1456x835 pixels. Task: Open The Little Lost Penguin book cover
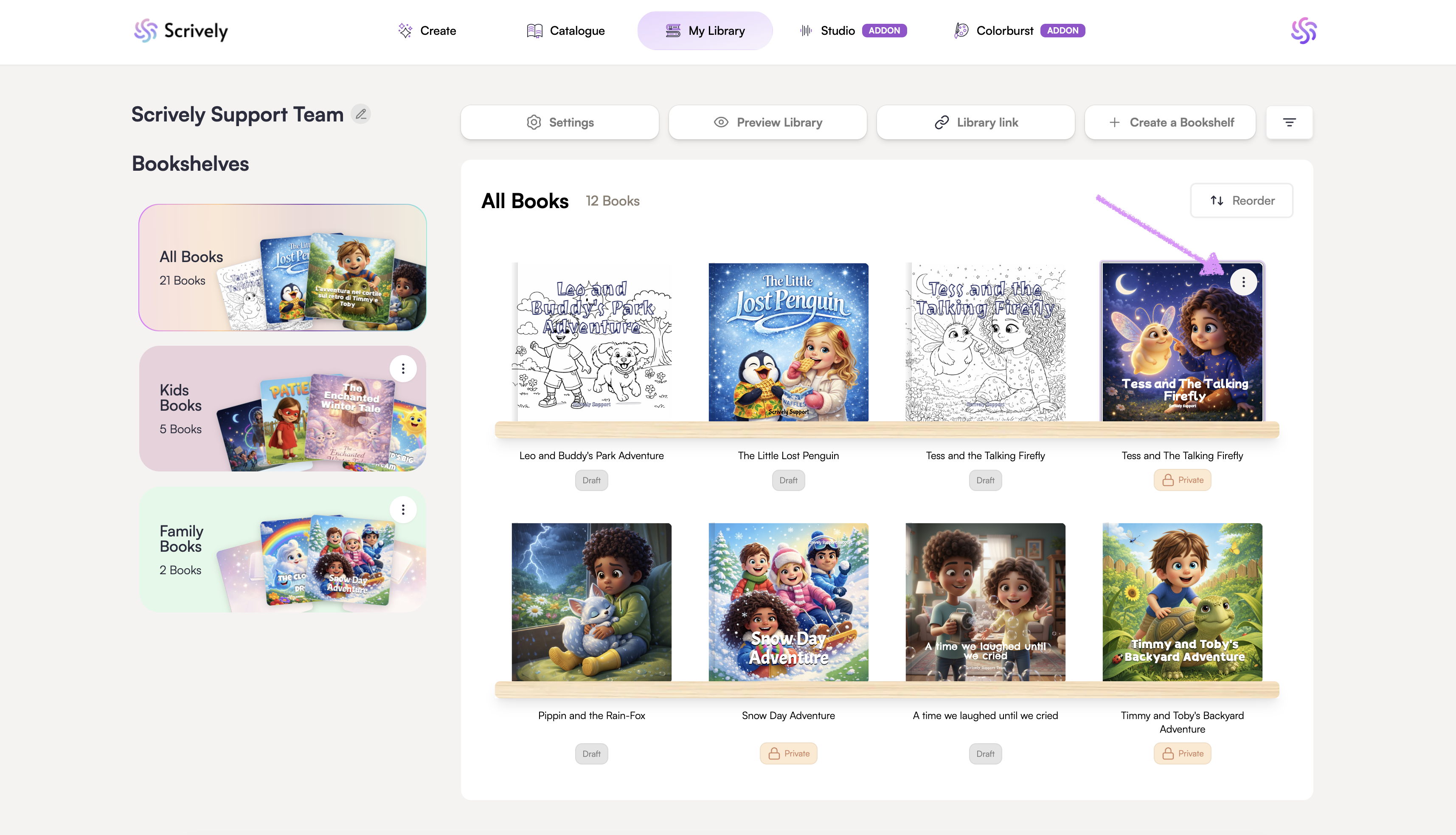pyautogui.click(x=788, y=342)
